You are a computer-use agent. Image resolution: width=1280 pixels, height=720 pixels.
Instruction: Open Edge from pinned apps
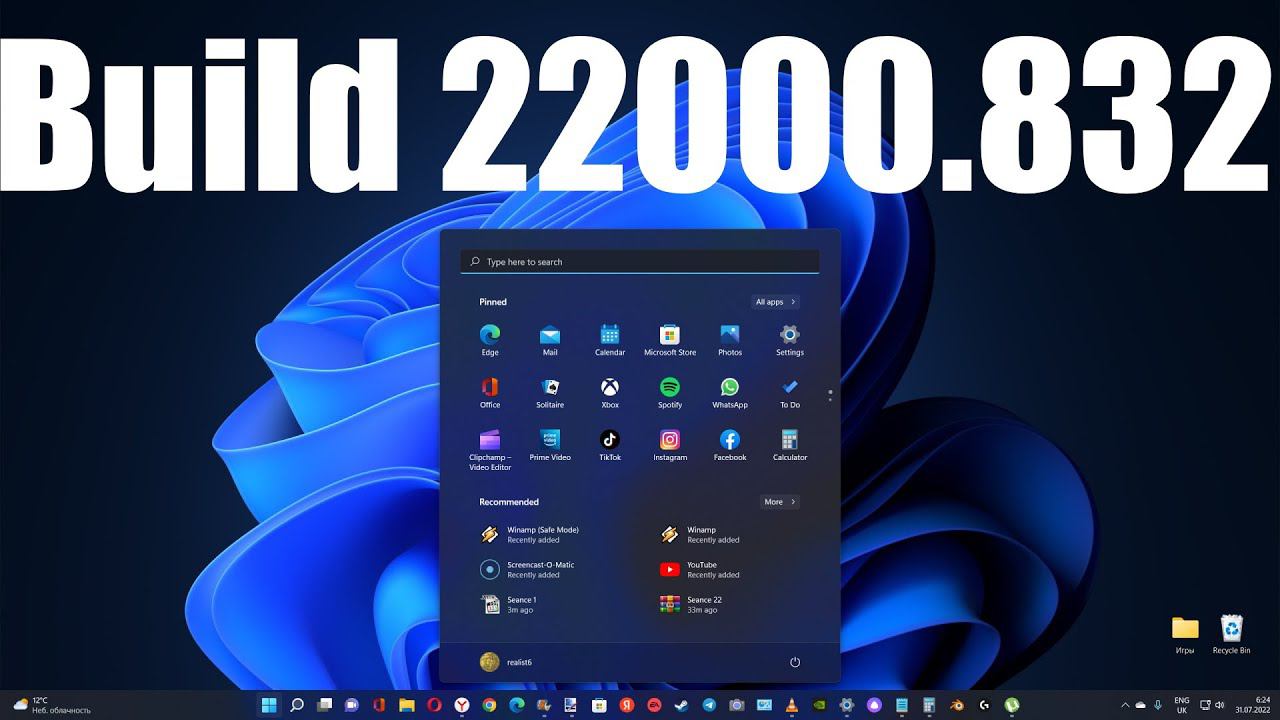point(490,339)
